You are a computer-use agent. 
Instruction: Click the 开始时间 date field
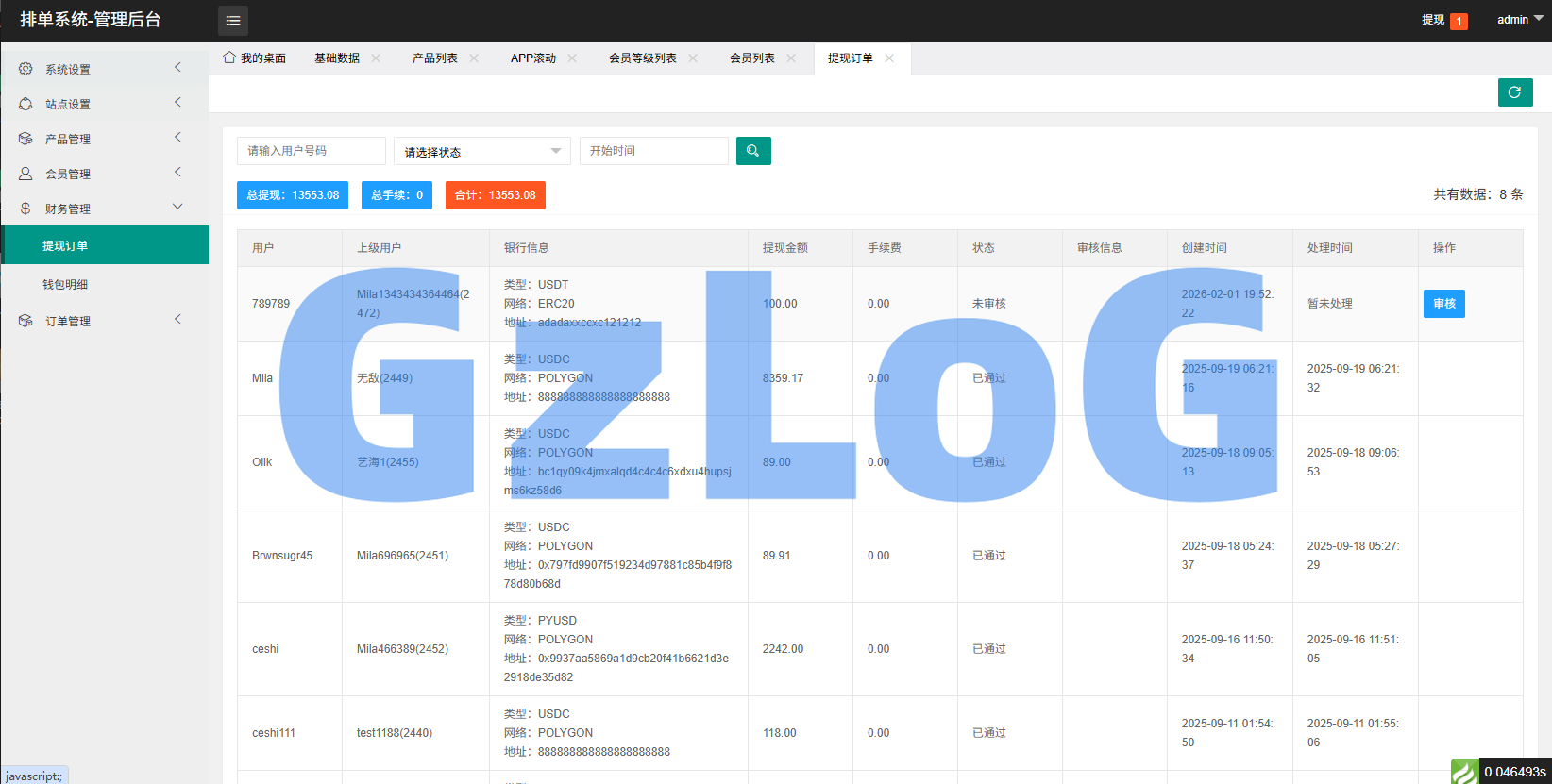point(653,151)
